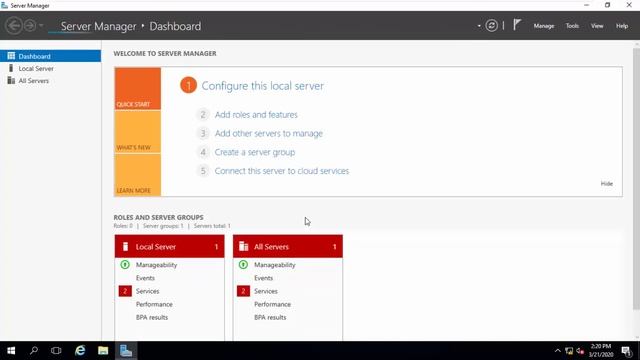This screenshot has width=640, height=360.
Task: Click Connect this server to cloud services
Action: (x=282, y=171)
